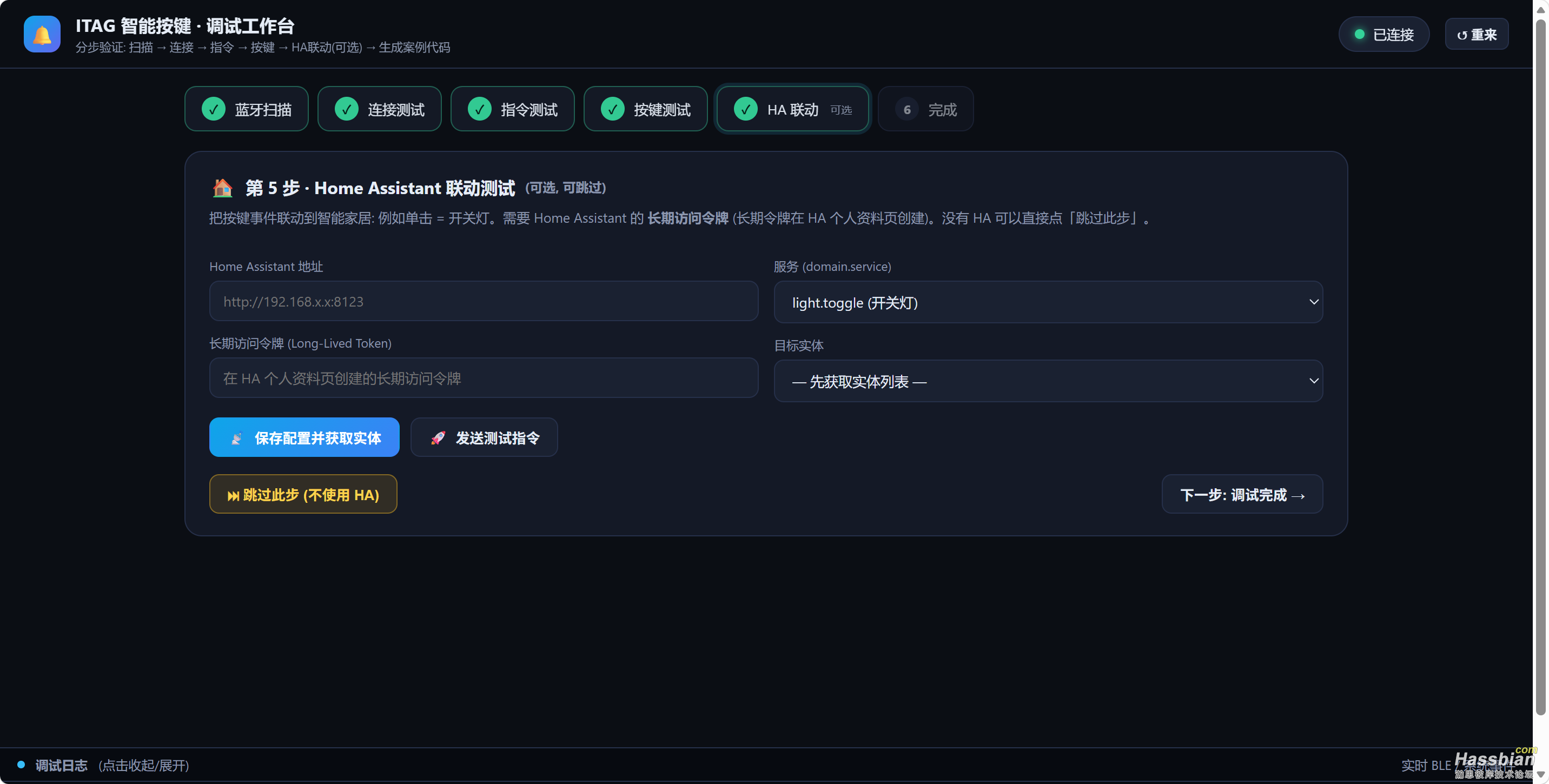
Task: Click the ITAG 智能按键 · 调试工作台 title
Action: 184,26
